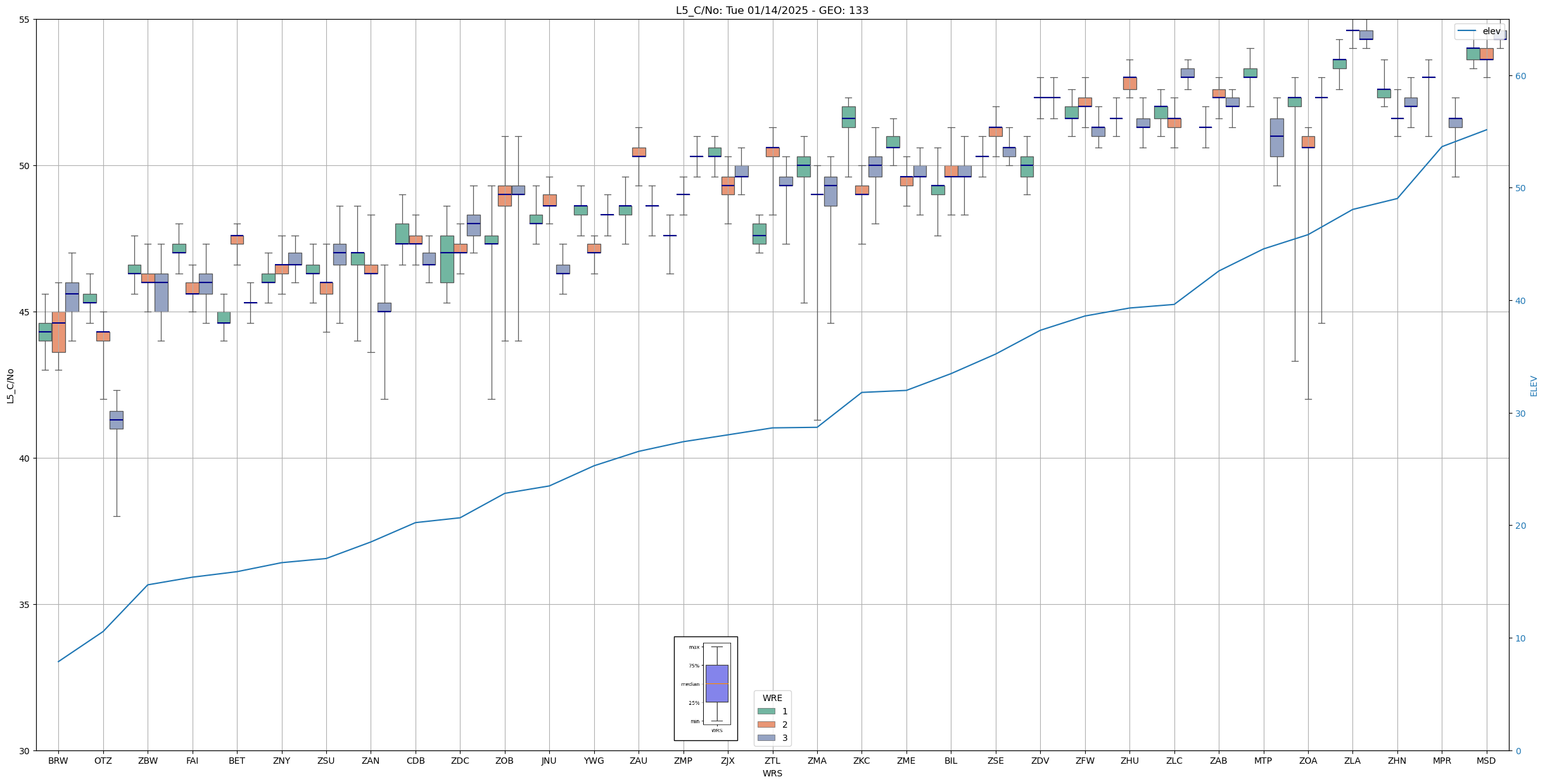Click the WRS x-axis title
The width and height of the screenshot is (1545, 784).
772,773
